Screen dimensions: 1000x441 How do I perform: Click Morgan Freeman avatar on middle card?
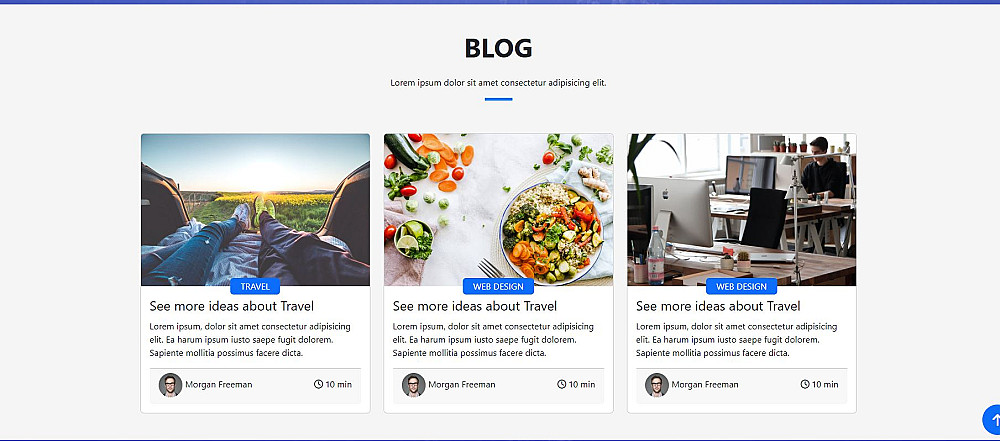[x=413, y=385]
